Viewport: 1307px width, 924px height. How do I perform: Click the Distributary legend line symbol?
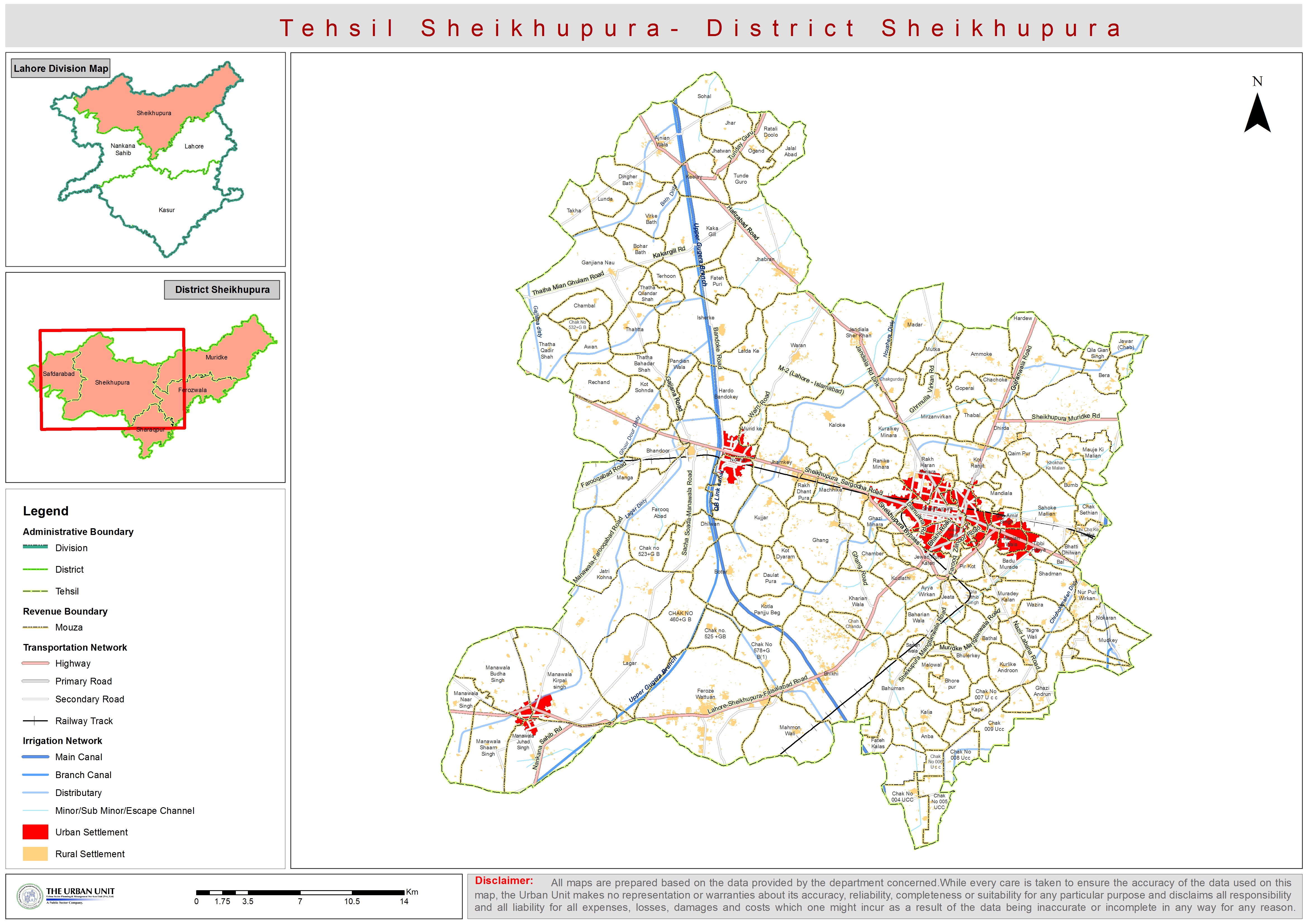click(35, 792)
